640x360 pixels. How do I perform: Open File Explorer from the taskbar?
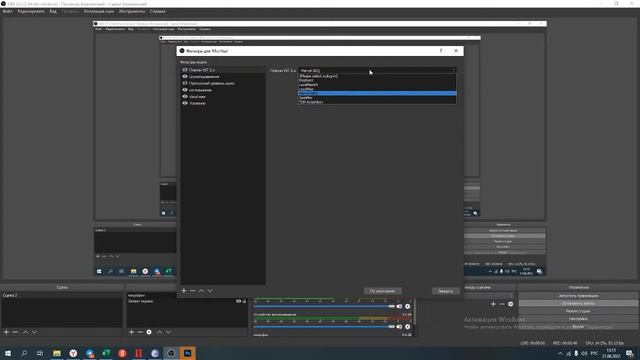[x=57, y=353]
